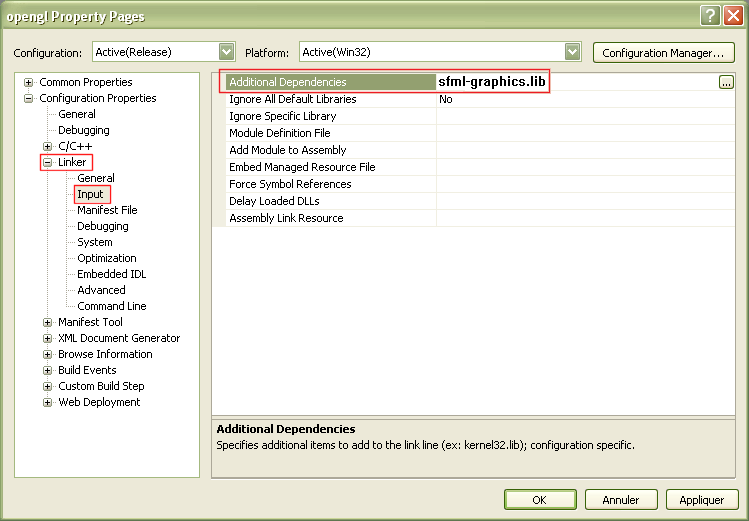Collapse the Linker node
The height and width of the screenshot is (521, 749).
coord(48,162)
